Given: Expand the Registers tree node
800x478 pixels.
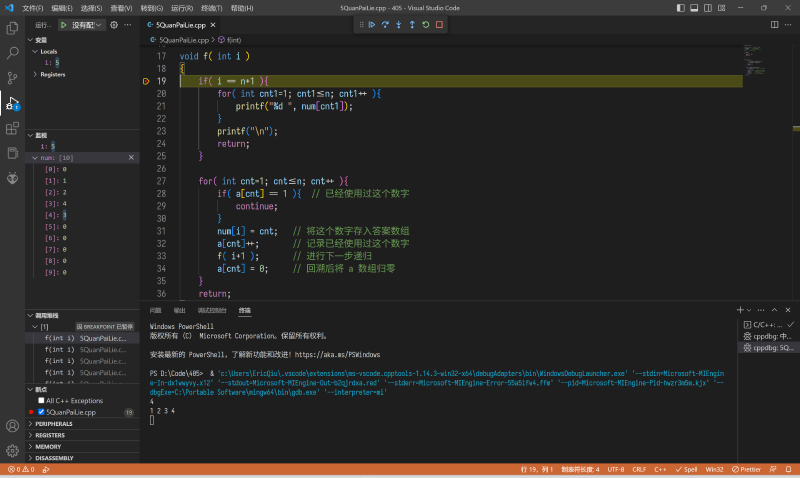Looking at the screenshot, I should click(35, 74).
